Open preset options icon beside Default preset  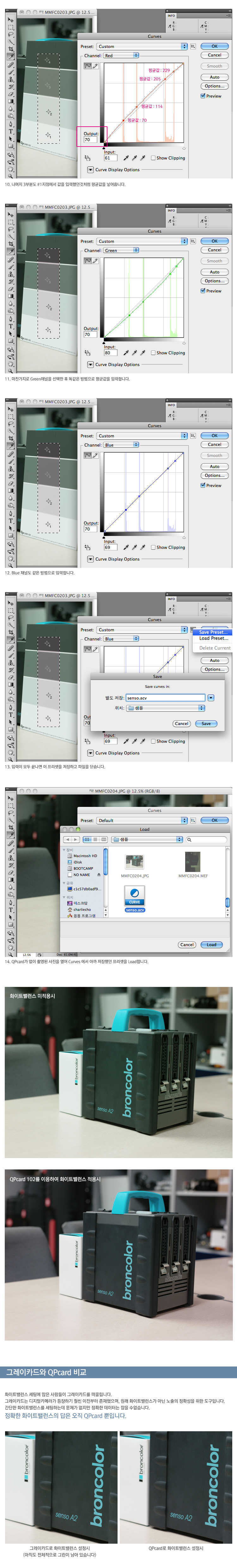[x=192, y=820]
